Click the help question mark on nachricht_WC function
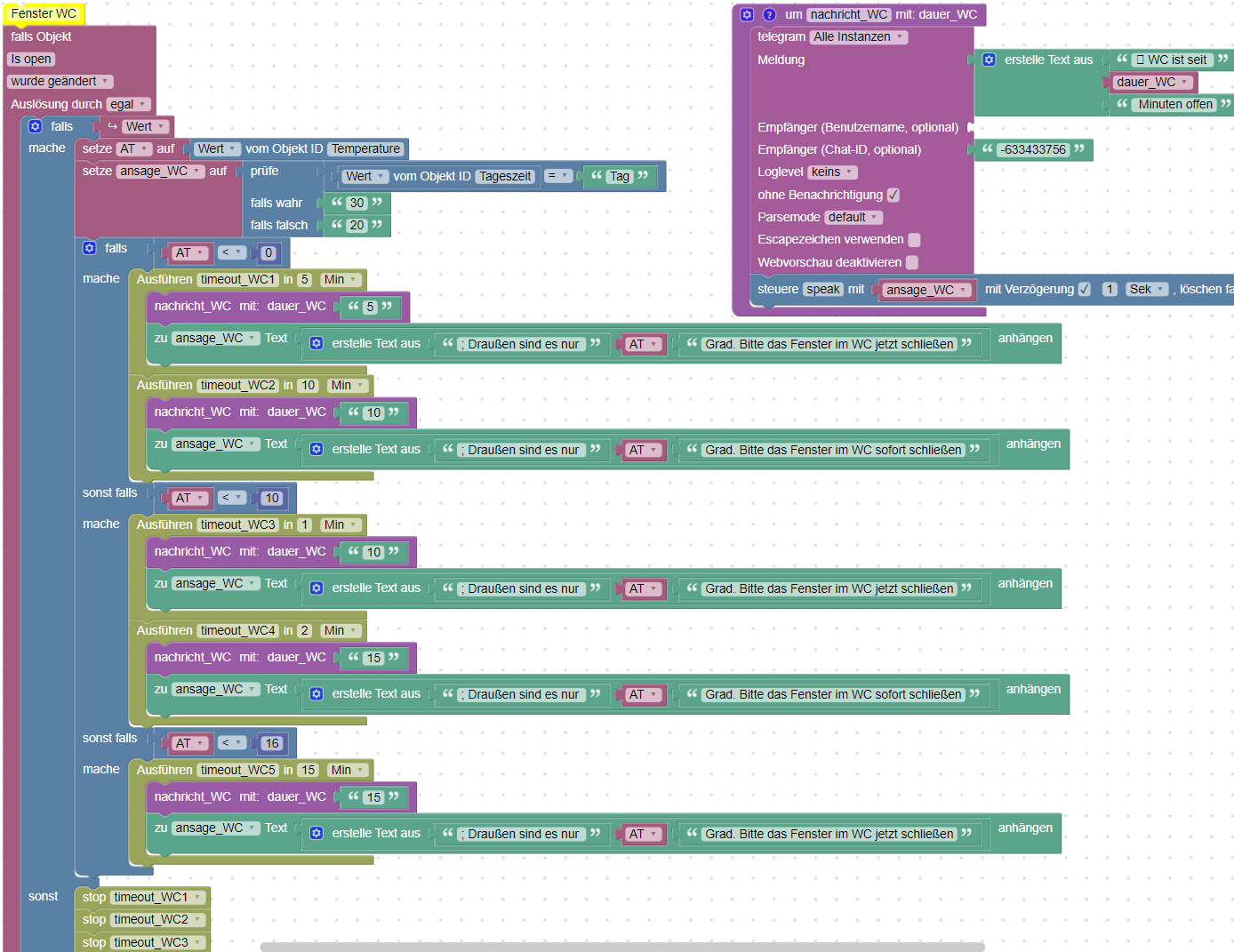 [770, 14]
